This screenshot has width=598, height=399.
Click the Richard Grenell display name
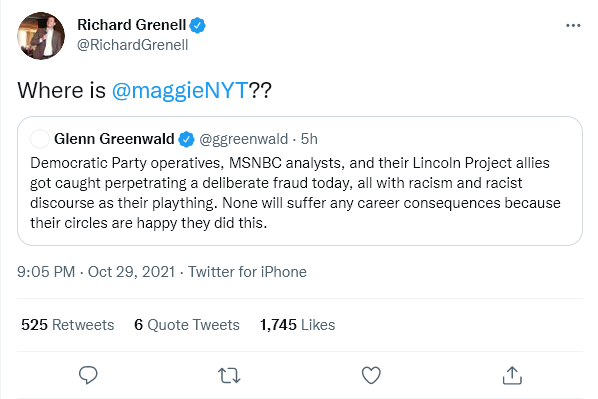coord(132,25)
